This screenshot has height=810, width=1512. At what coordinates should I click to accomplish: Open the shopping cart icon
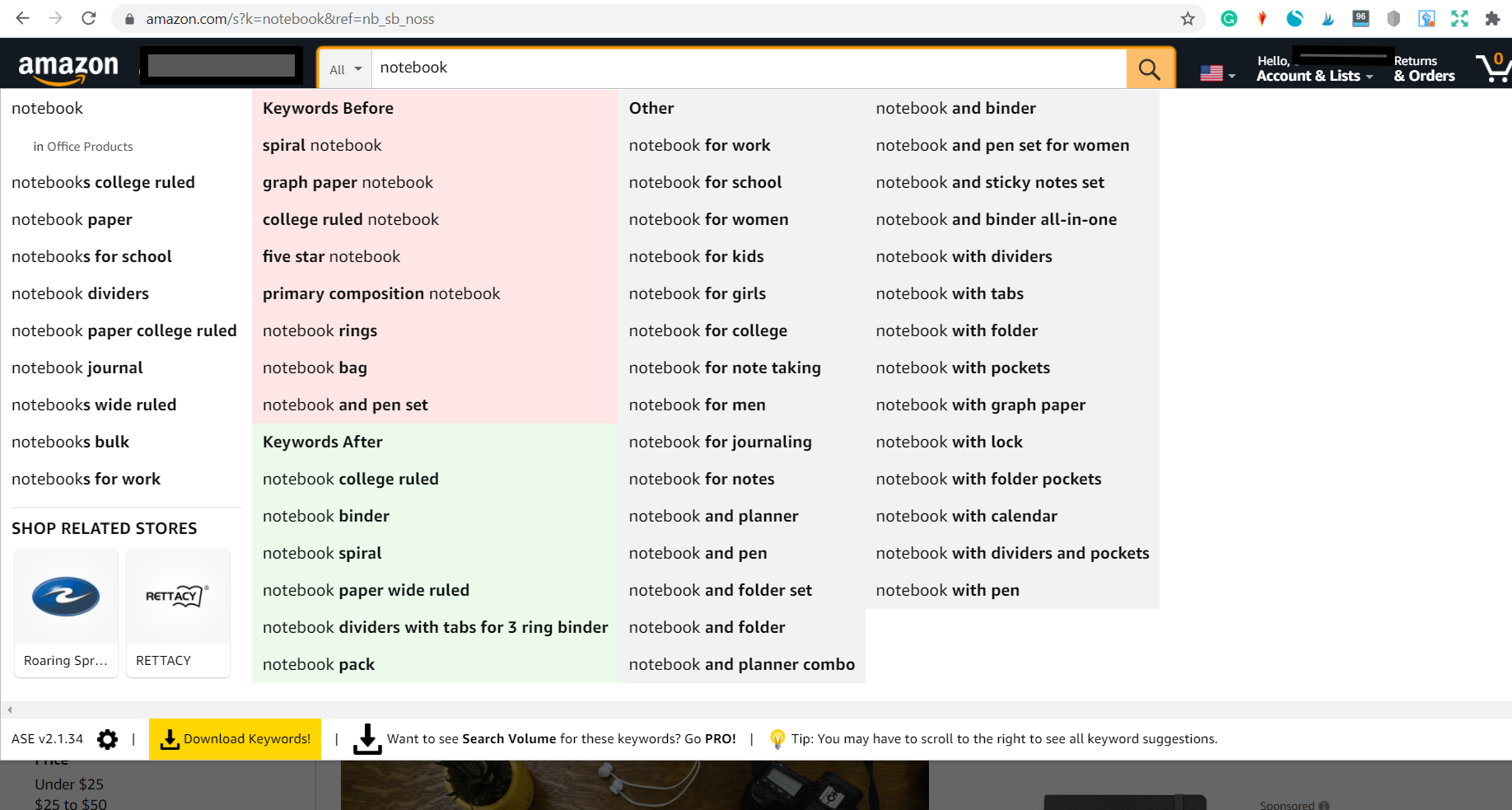coord(1492,68)
